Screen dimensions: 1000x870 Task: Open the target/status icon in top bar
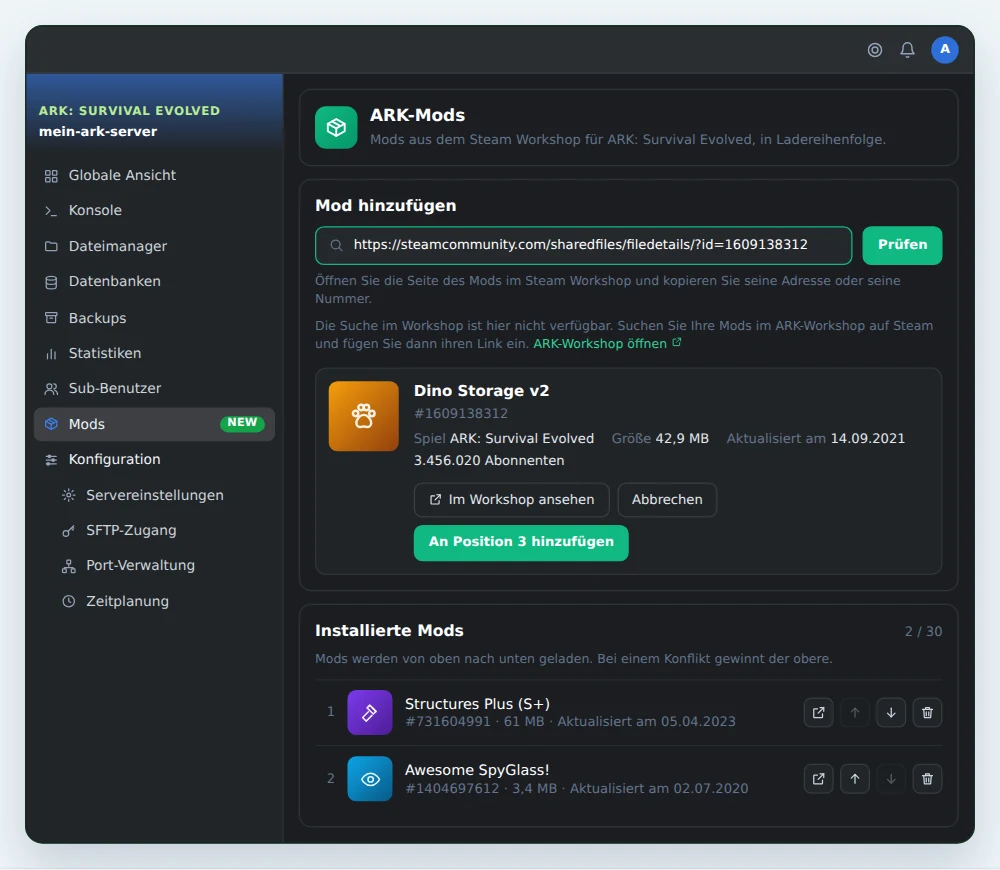[x=874, y=50]
